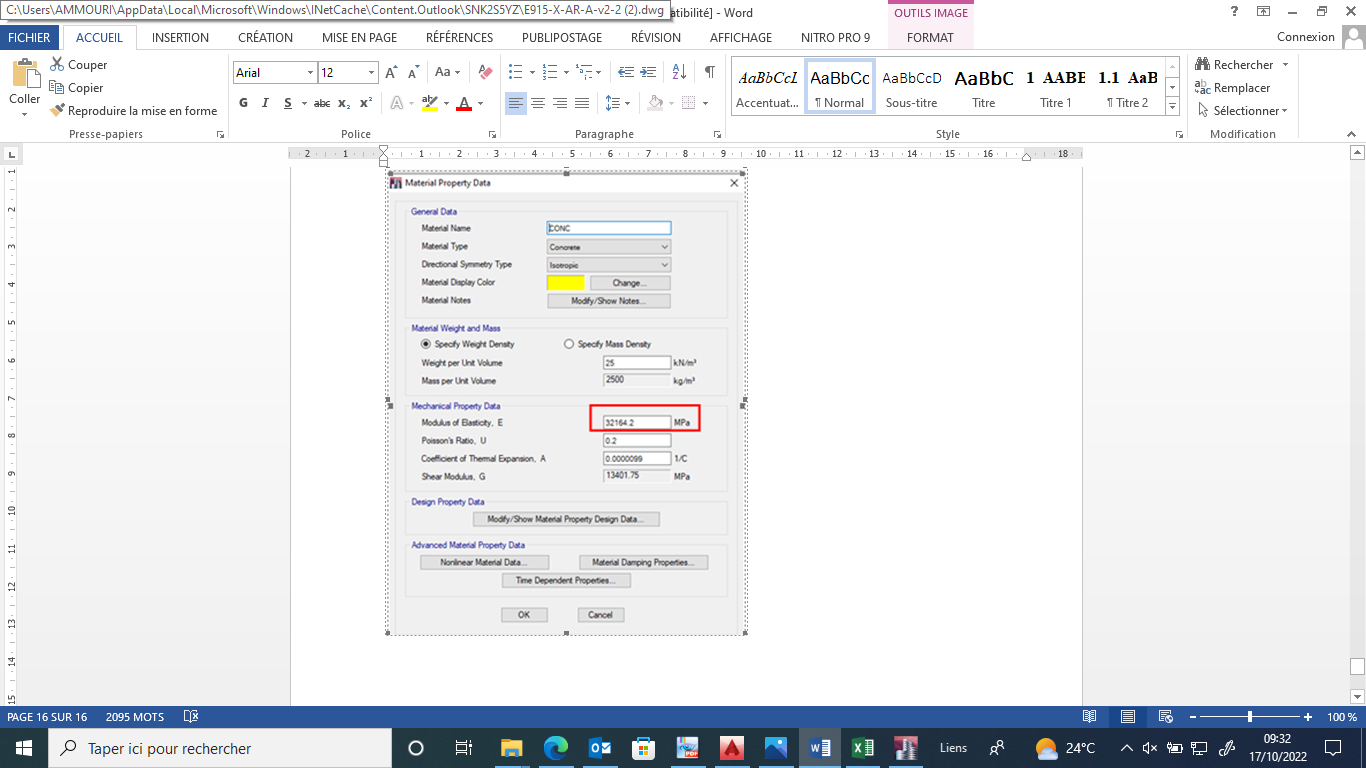Click the bullet list icon
Screen dimensions: 1366x768
point(515,73)
